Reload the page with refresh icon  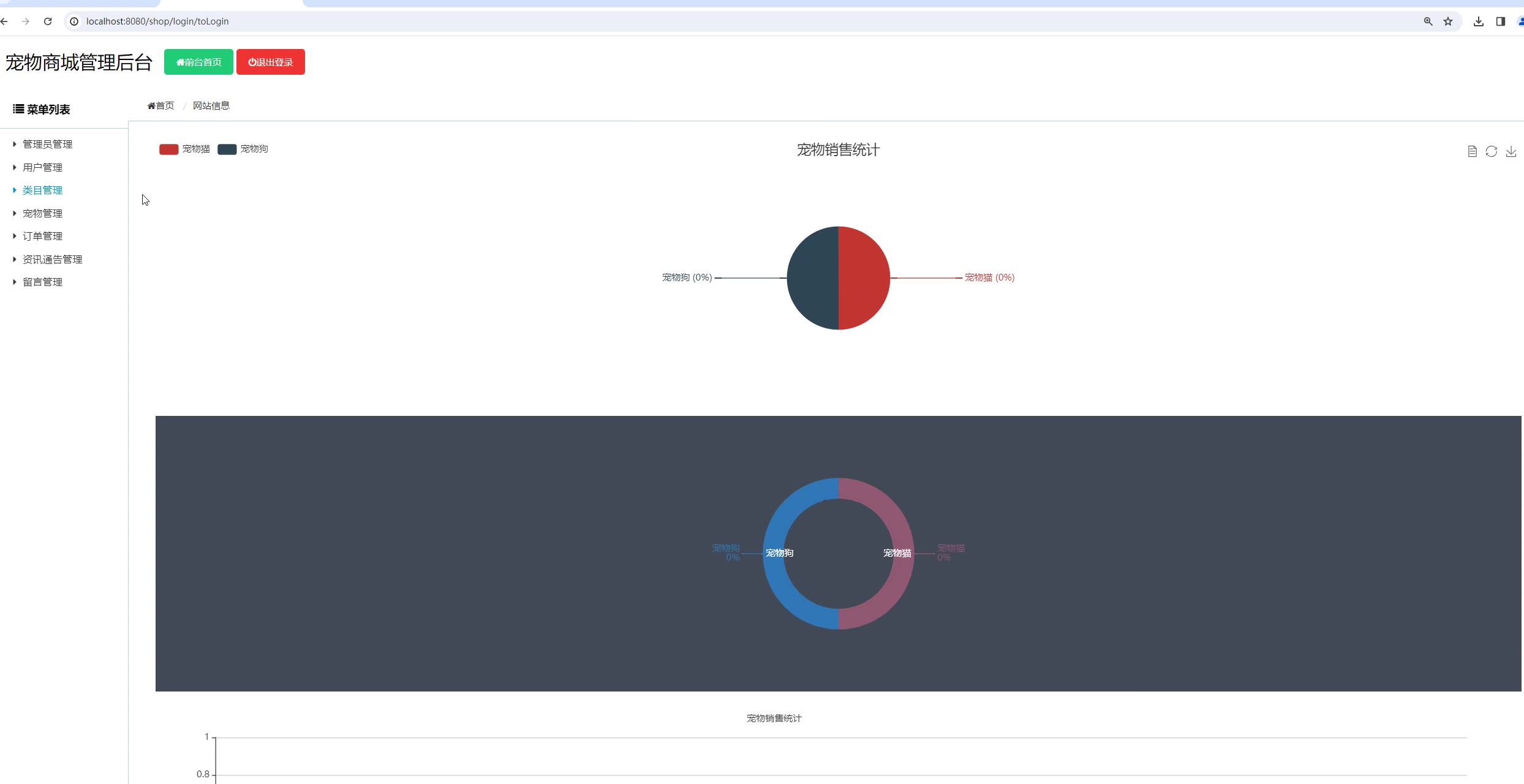[x=48, y=21]
